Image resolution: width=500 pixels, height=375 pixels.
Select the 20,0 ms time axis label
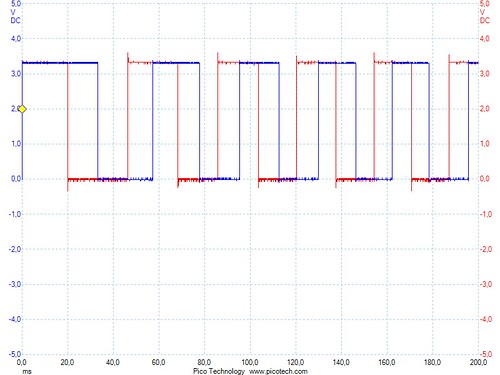(67, 362)
